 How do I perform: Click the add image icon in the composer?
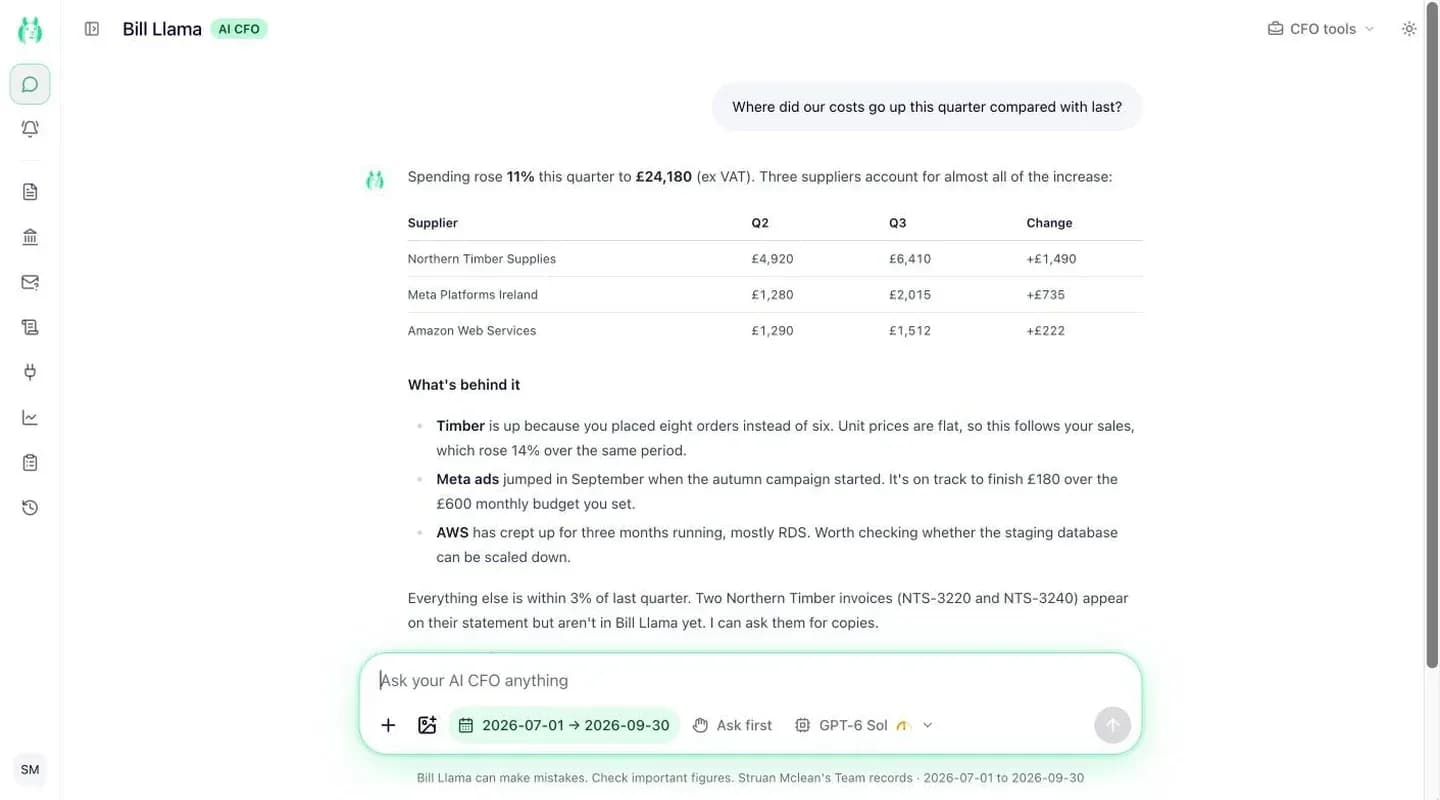coord(427,725)
